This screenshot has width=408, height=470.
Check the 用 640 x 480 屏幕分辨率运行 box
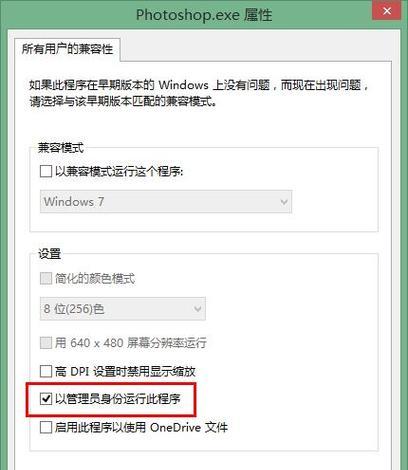coord(46,342)
